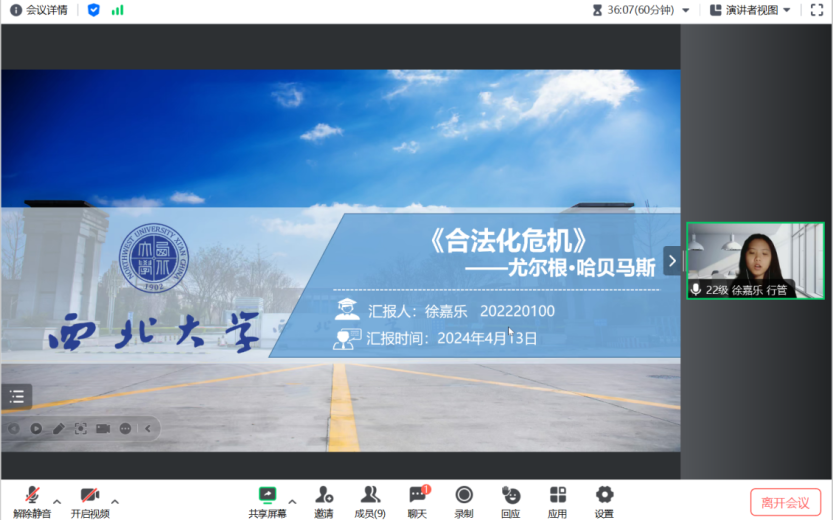Expand the 演讲者视图 view dropdown
This screenshot has height=520, width=833.
750,10
